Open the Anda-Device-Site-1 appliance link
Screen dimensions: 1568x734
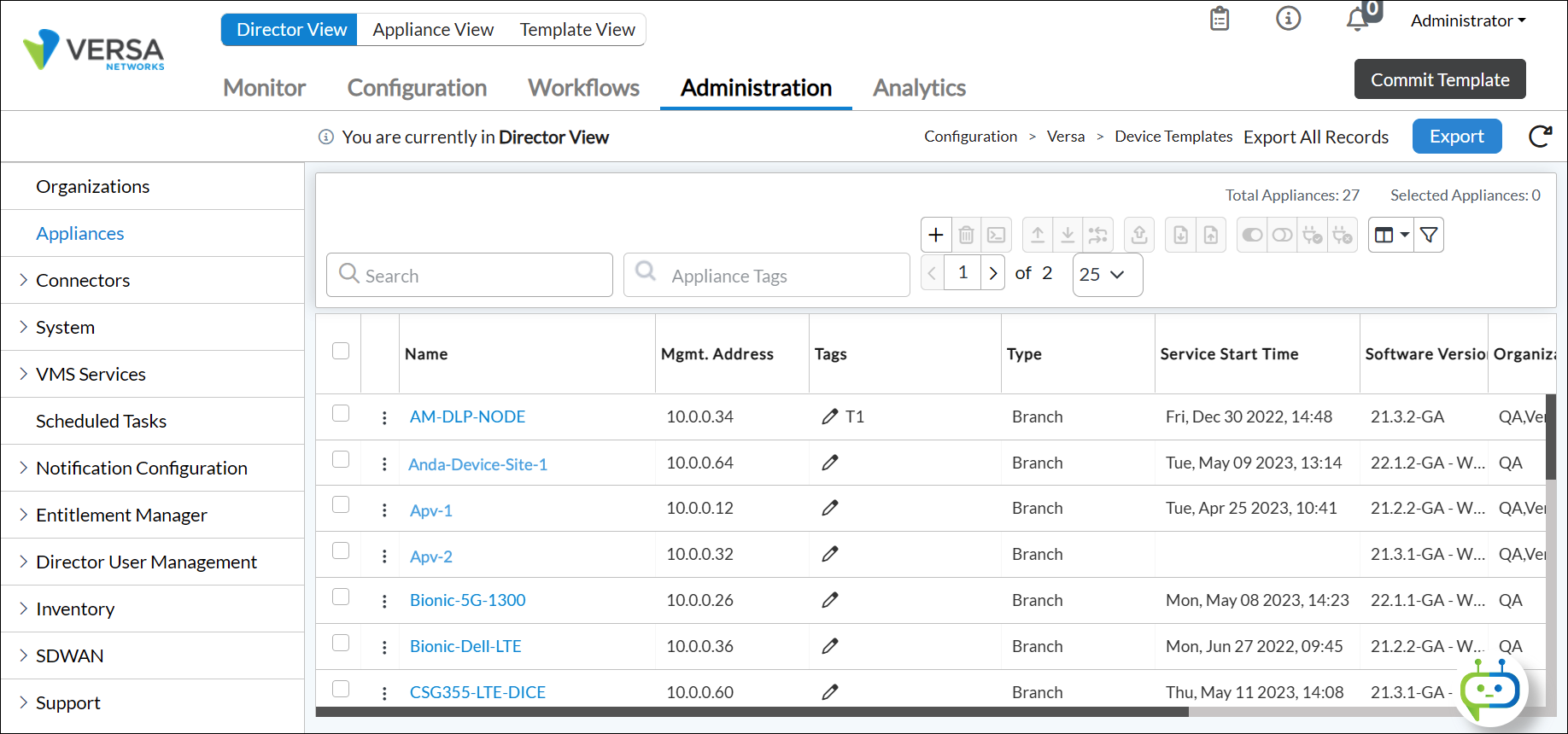[477, 464]
